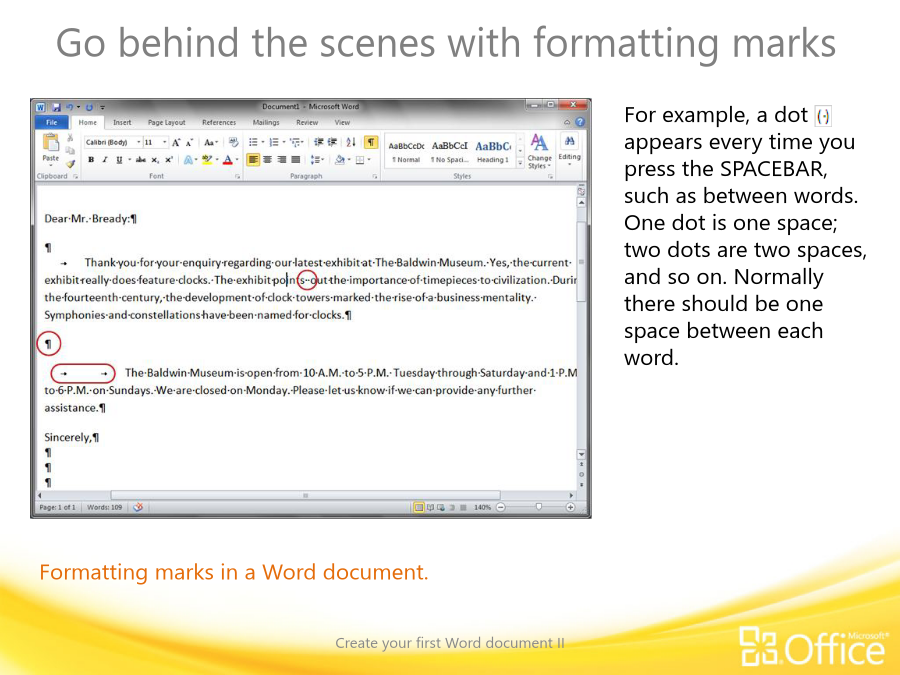900x675 pixels.
Task: Select the Format Painter brush
Action: coord(70,163)
